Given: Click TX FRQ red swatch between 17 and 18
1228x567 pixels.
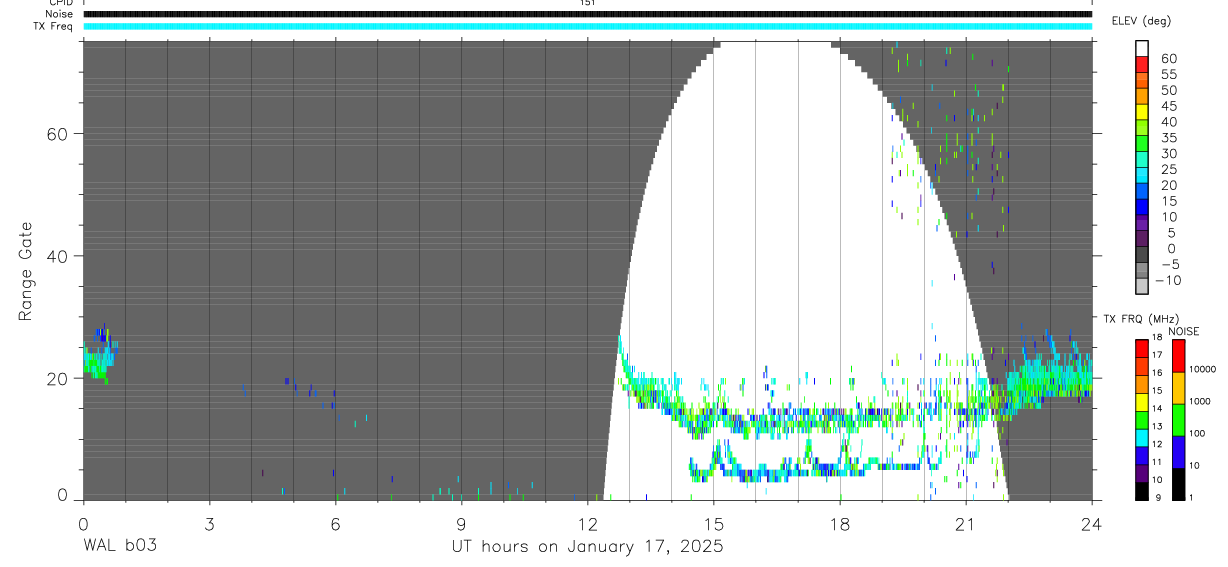Looking at the screenshot, I should pyautogui.click(x=1141, y=347).
